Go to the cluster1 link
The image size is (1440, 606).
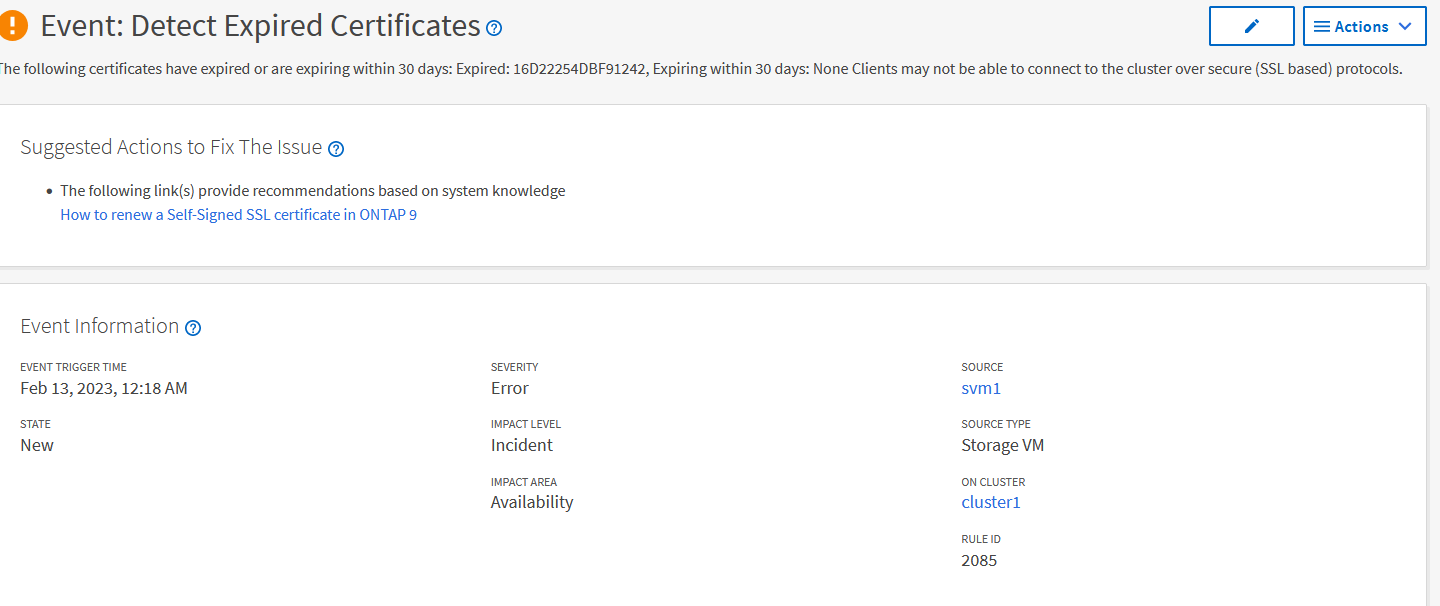pos(990,502)
